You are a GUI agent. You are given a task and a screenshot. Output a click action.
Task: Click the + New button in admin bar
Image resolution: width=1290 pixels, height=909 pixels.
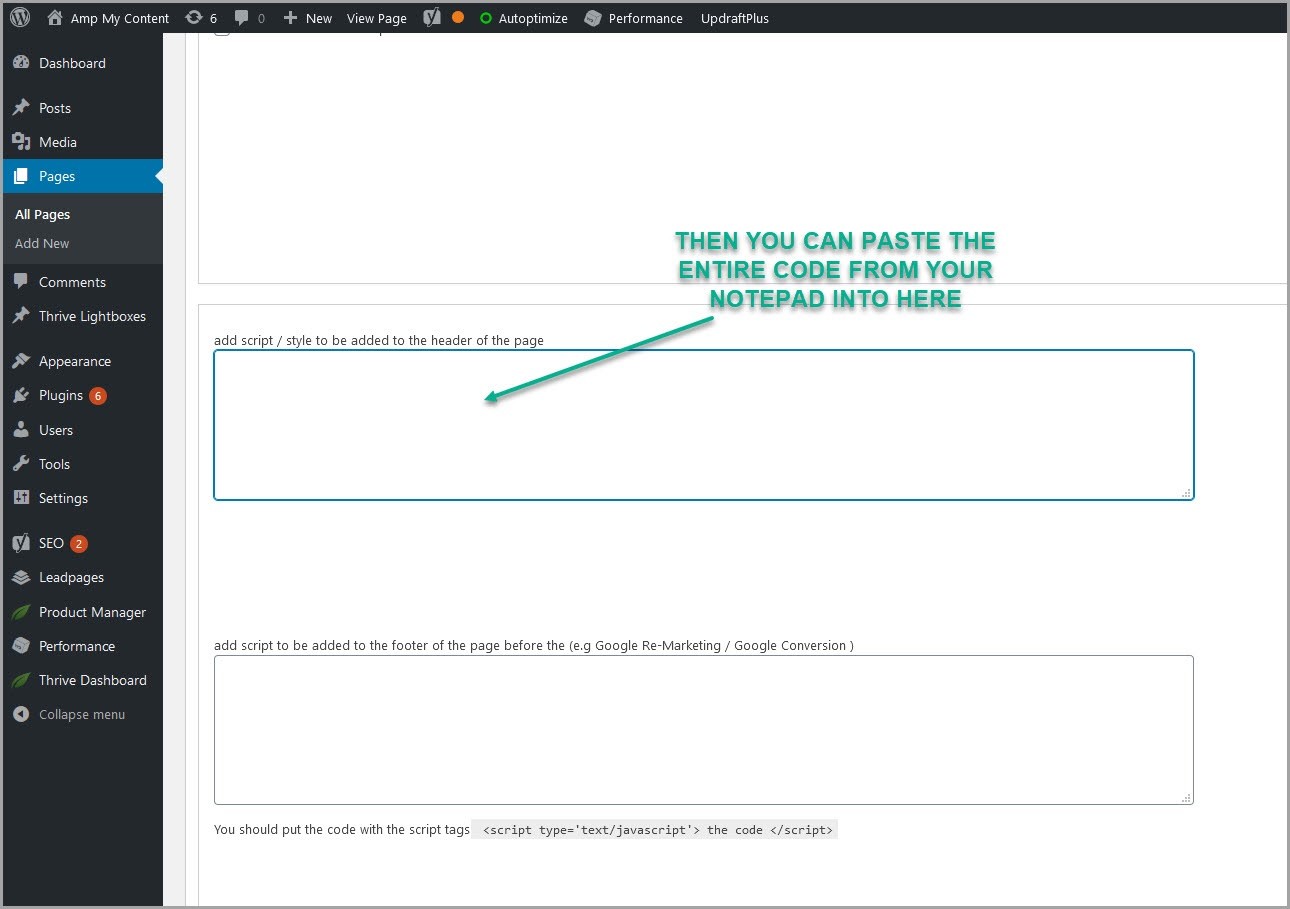click(307, 17)
